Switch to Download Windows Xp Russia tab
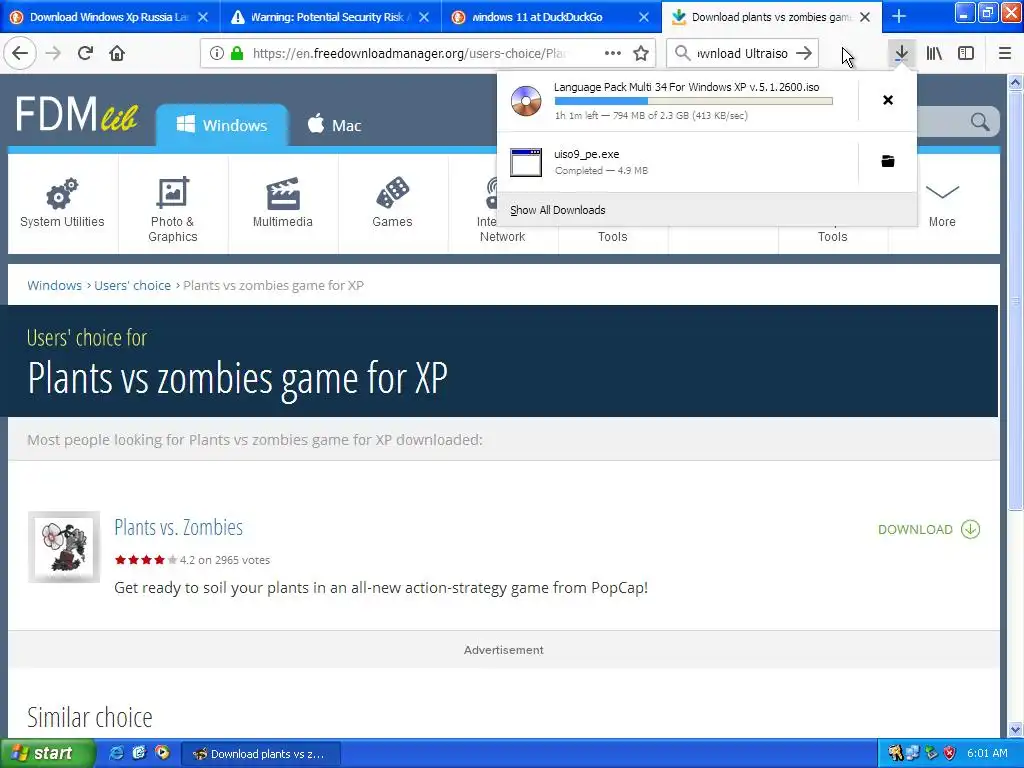This screenshot has height=768, width=1024. pyautogui.click(x=110, y=17)
